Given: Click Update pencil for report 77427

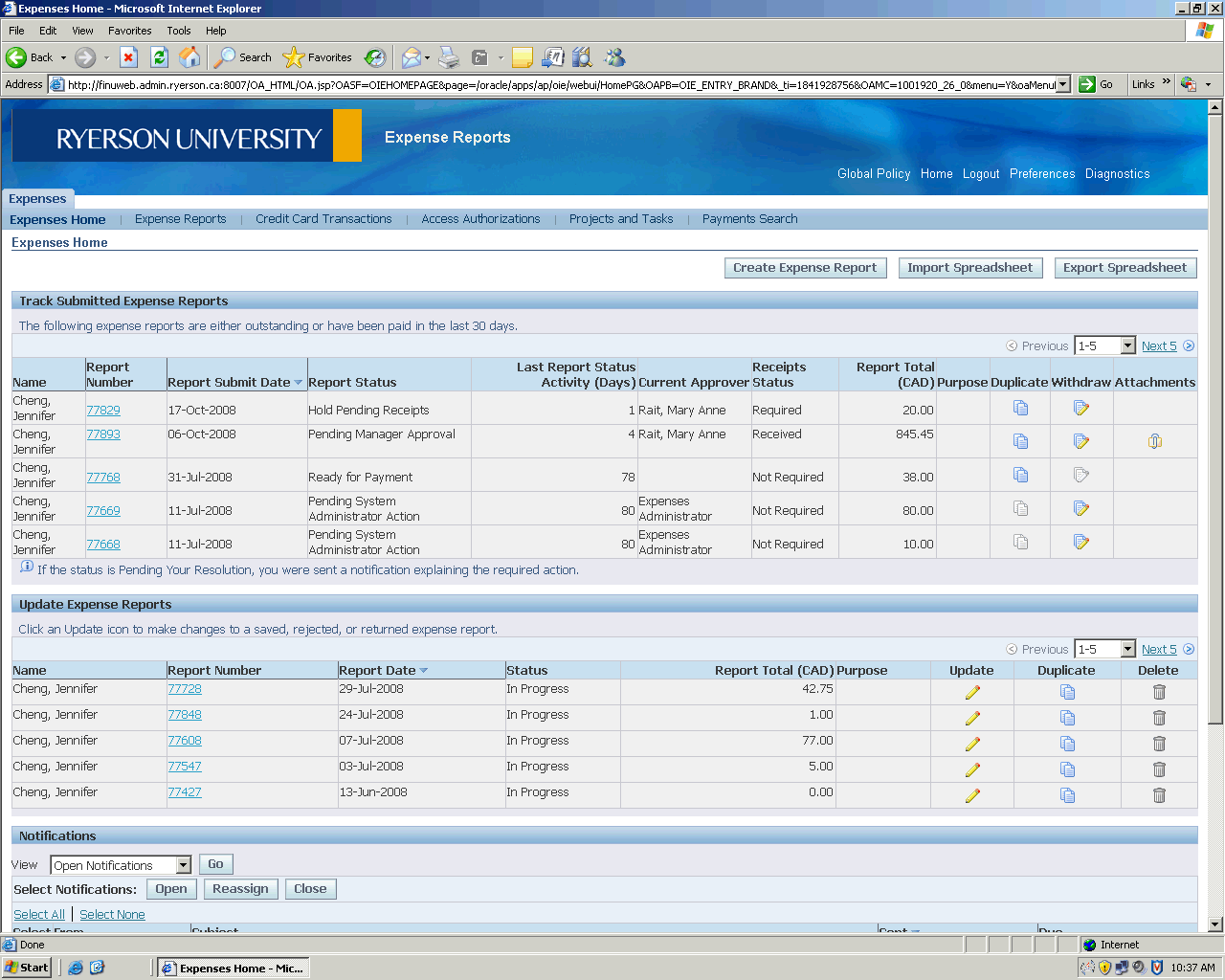Looking at the screenshot, I should point(972,795).
